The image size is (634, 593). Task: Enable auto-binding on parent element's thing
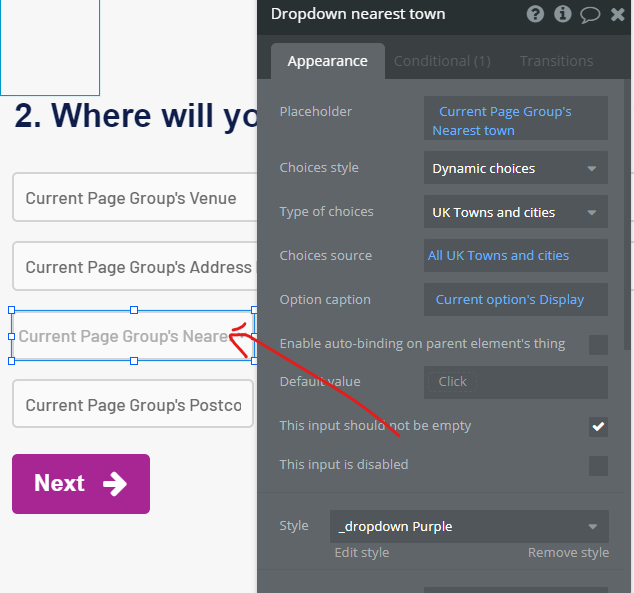click(x=598, y=344)
